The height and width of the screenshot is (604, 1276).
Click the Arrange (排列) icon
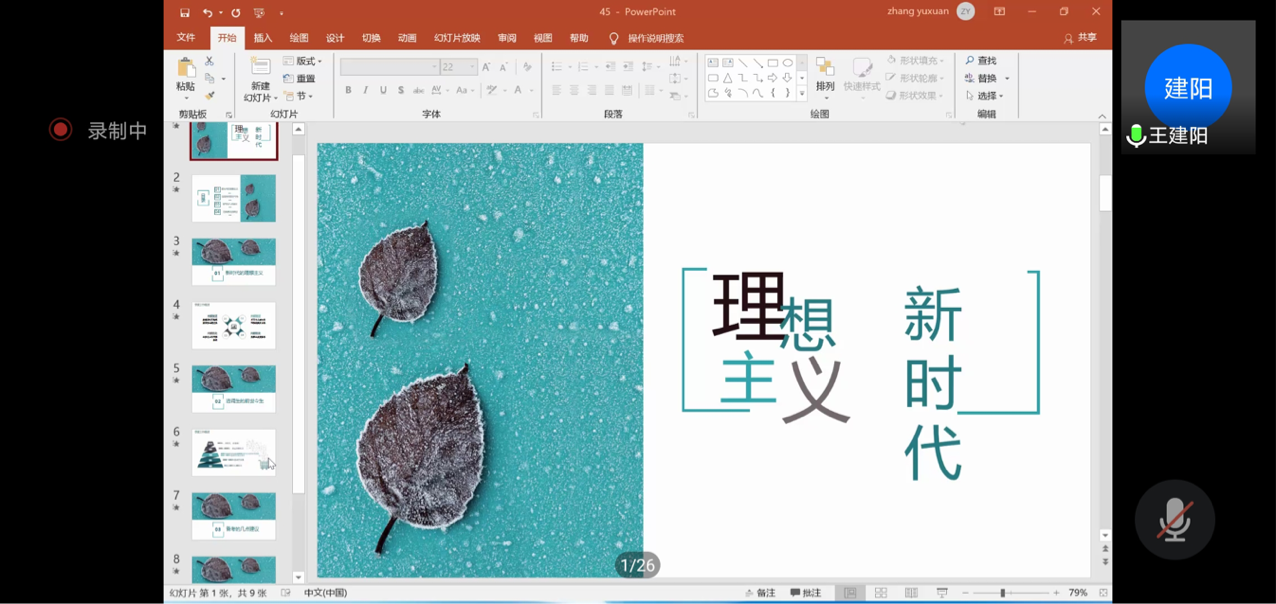(824, 68)
